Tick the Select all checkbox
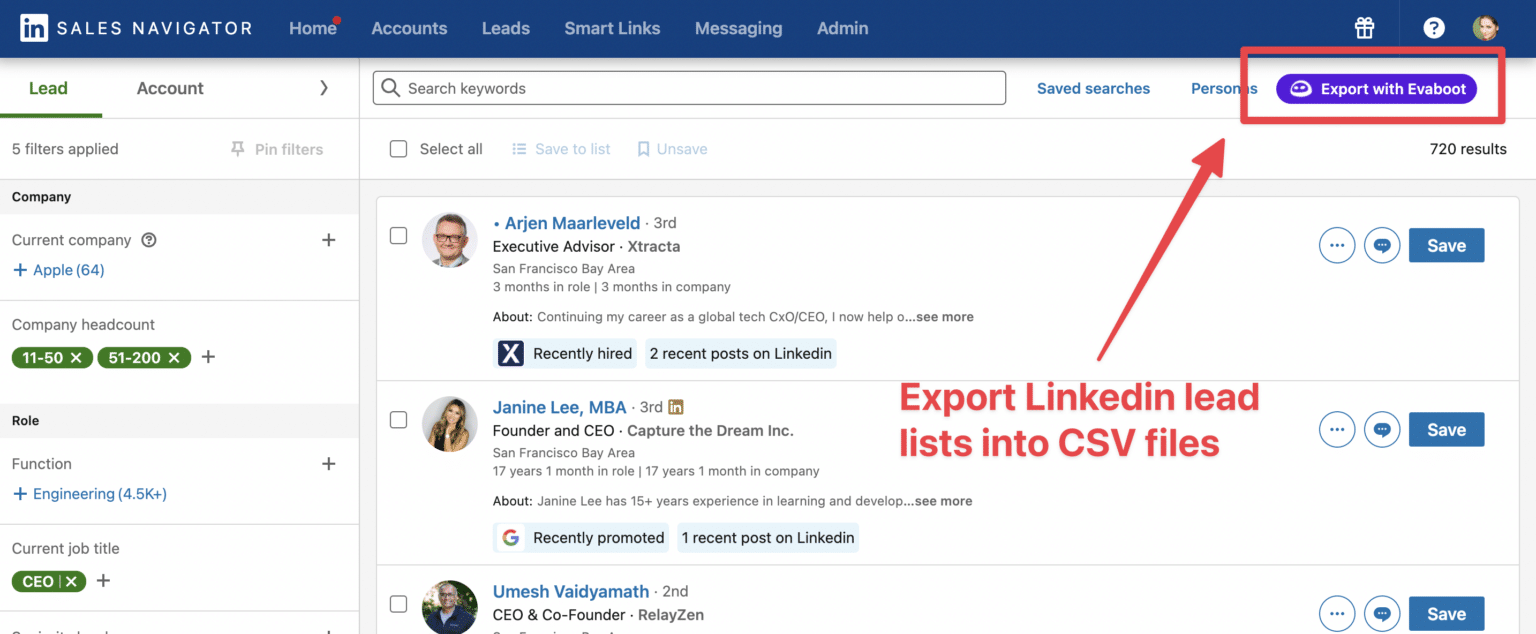1536x634 pixels. point(398,148)
